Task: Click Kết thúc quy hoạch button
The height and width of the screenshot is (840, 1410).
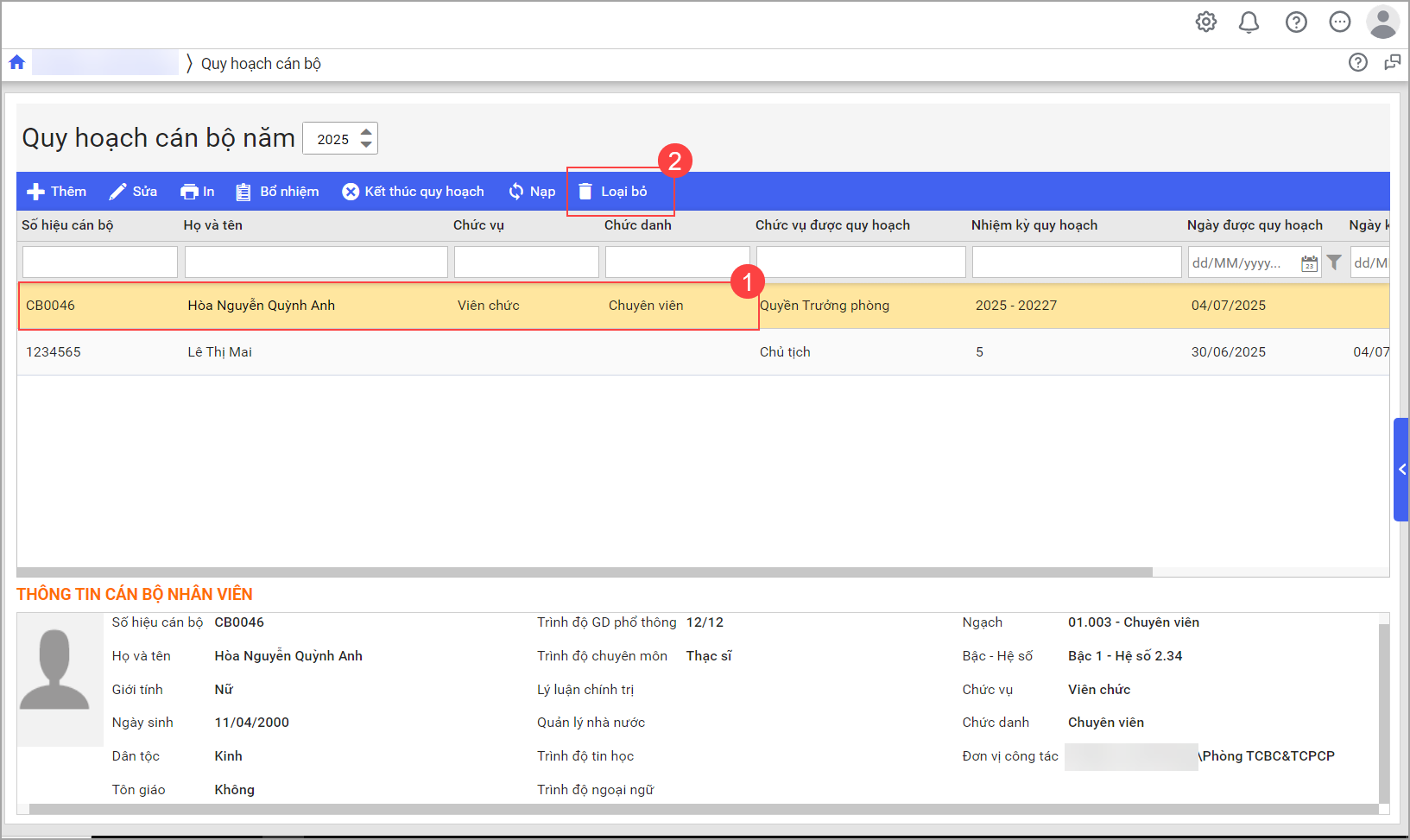Action: [x=413, y=192]
